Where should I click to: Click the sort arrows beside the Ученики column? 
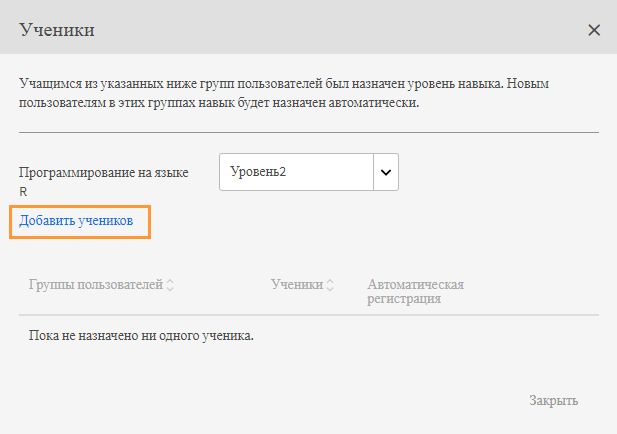pos(330,285)
